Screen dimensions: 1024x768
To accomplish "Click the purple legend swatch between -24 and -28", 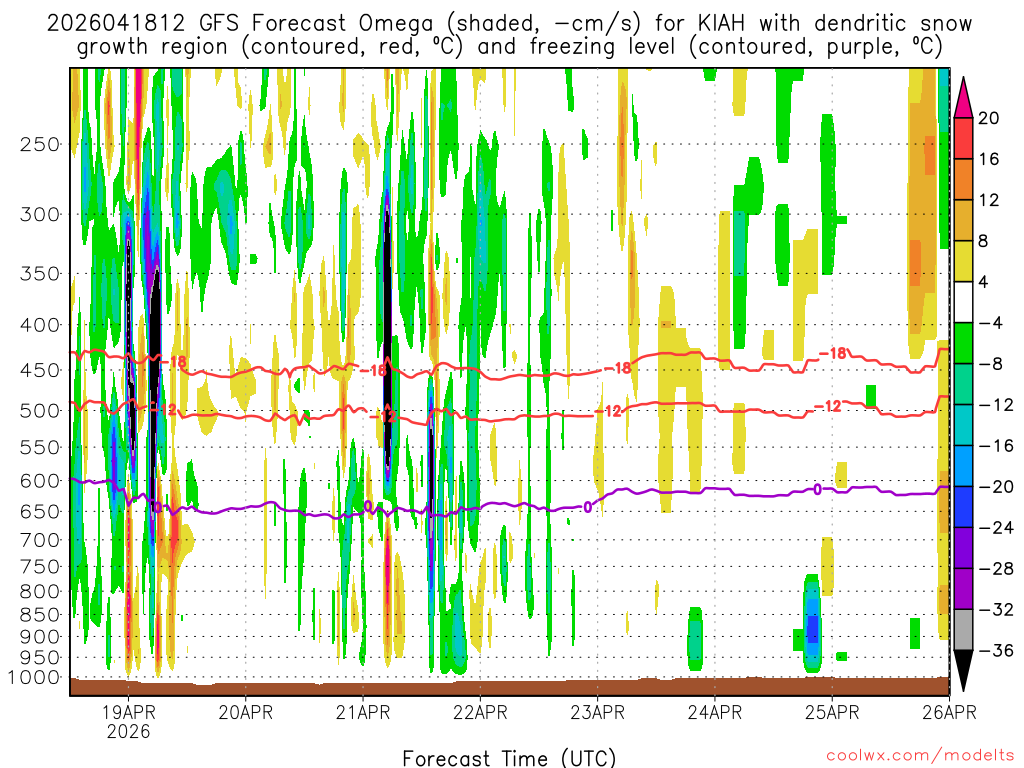I will [963, 548].
